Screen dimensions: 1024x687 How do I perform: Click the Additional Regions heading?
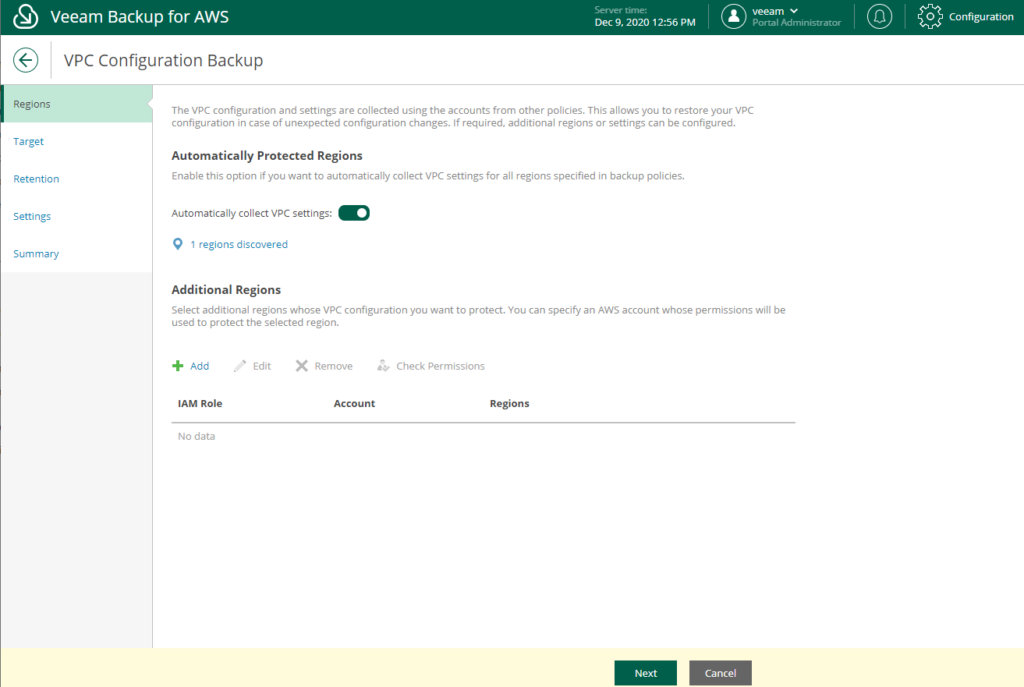tap(226, 289)
